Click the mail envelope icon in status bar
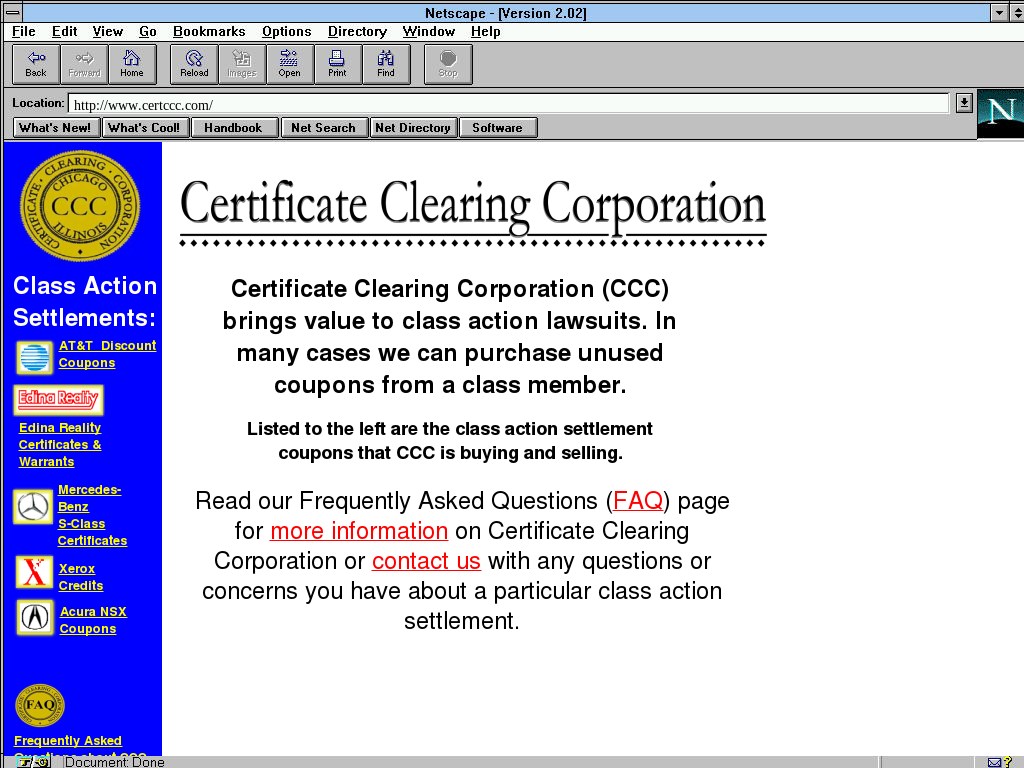This screenshot has width=1024, height=768. pos(994,762)
